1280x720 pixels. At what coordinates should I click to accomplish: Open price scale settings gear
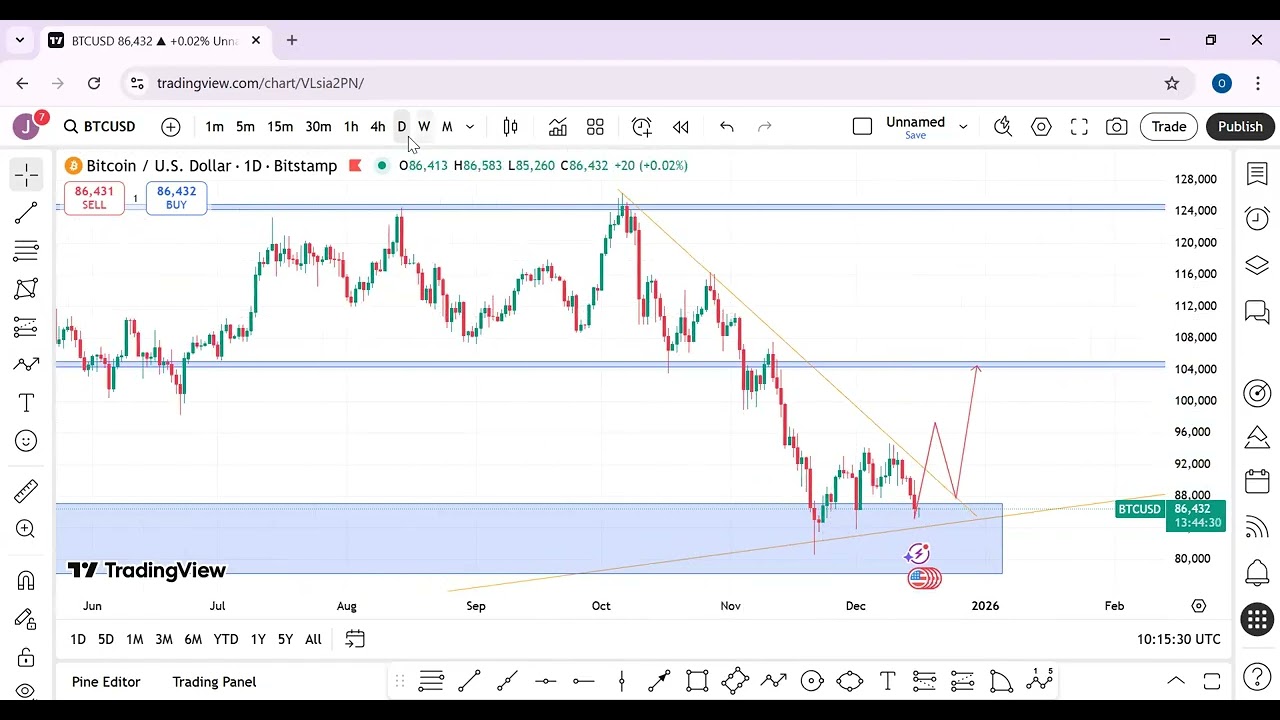[x=1199, y=606]
